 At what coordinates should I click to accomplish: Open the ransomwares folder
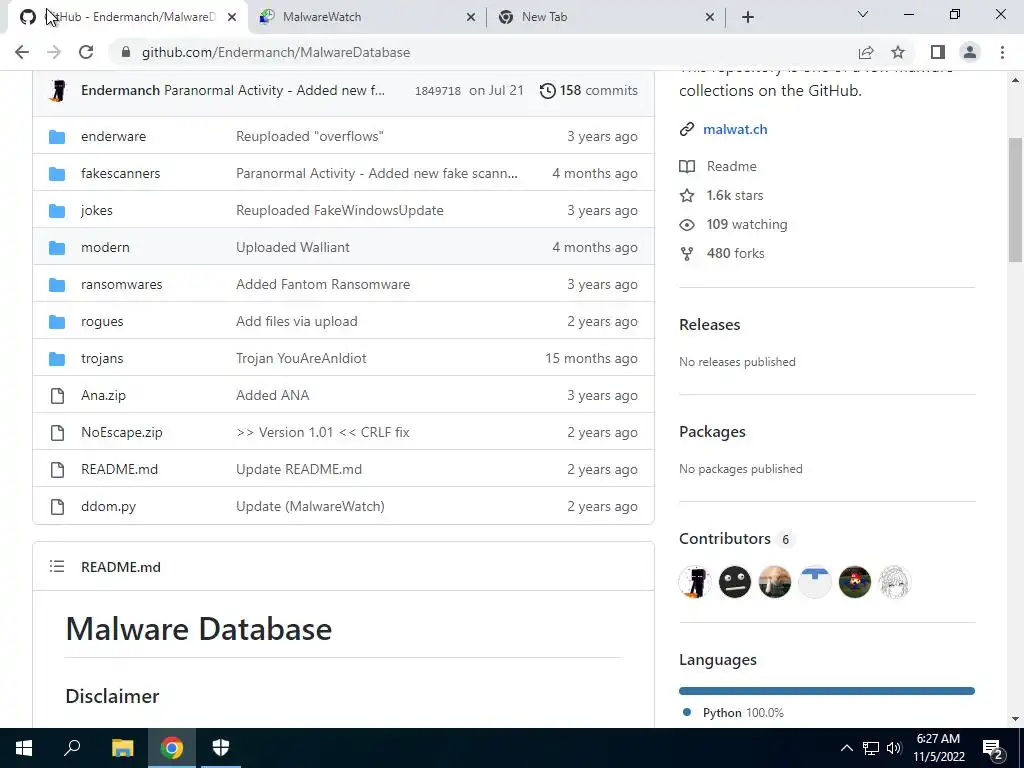(x=121, y=284)
